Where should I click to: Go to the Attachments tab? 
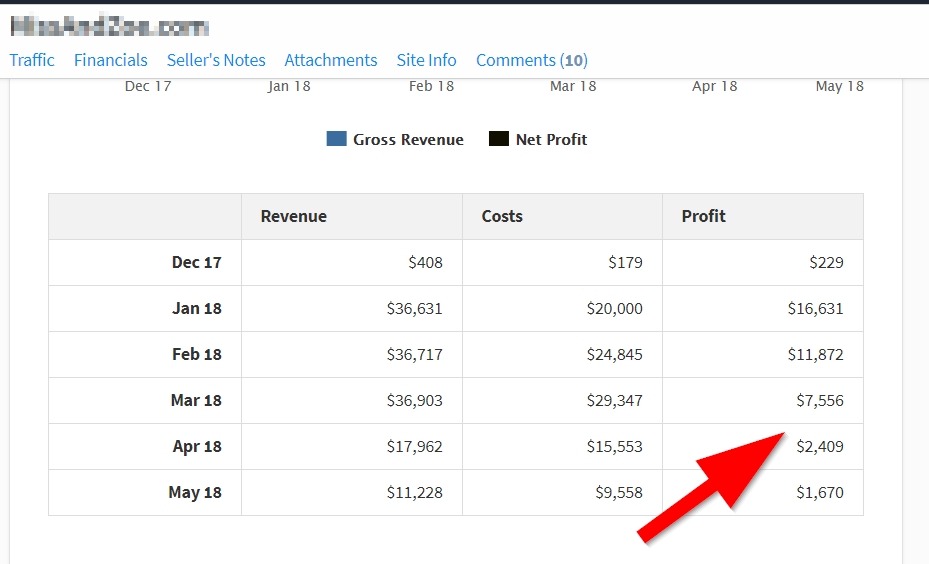tap(331, 60)
